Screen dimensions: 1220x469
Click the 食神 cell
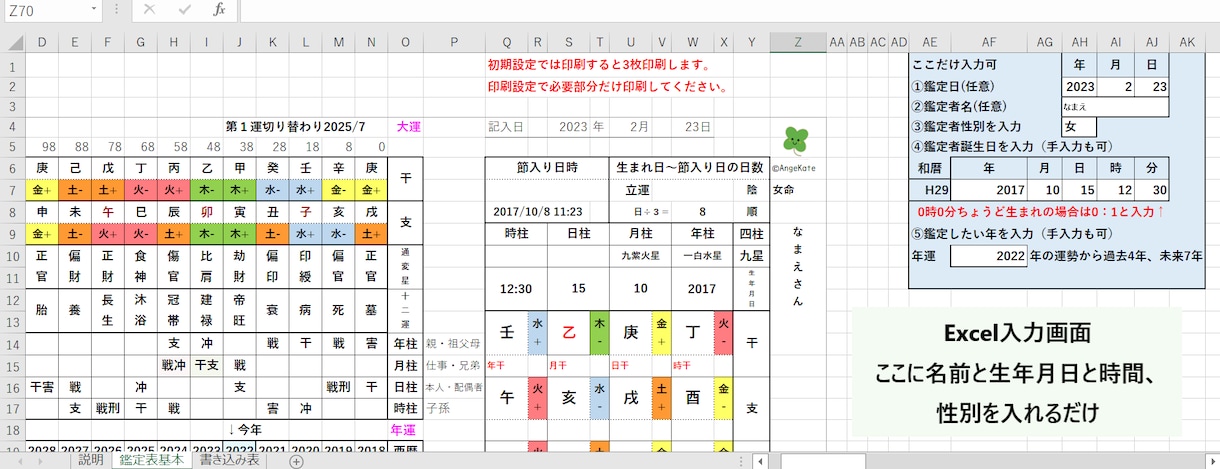click(x=141, y=266)
